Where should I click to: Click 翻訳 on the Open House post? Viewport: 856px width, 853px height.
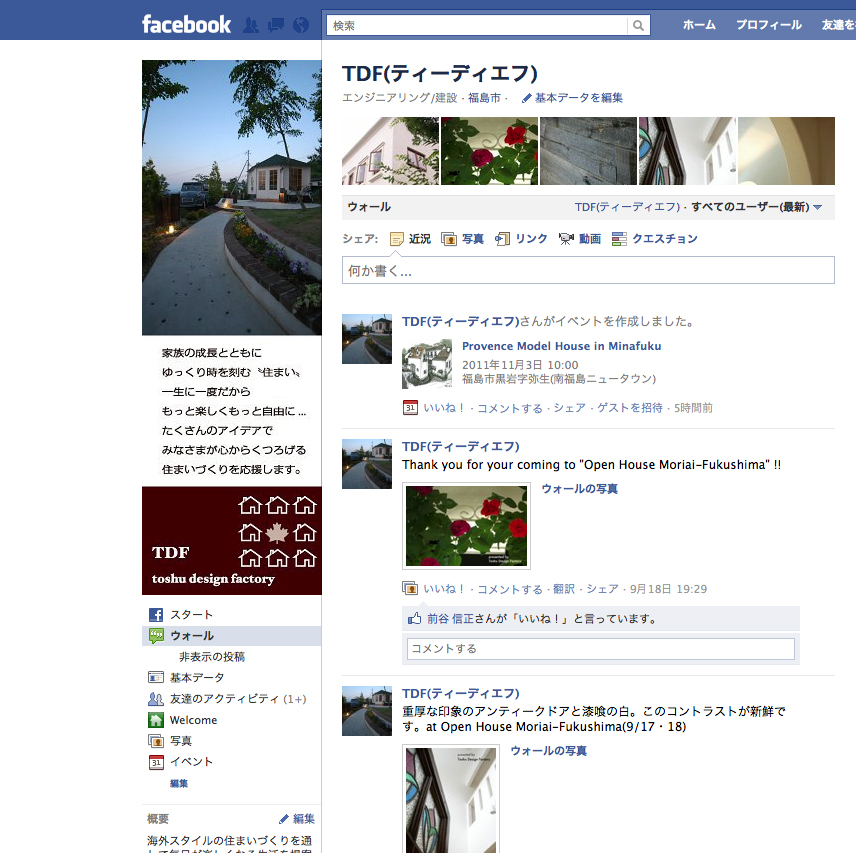pyautogui.click(x=564, y=589)
